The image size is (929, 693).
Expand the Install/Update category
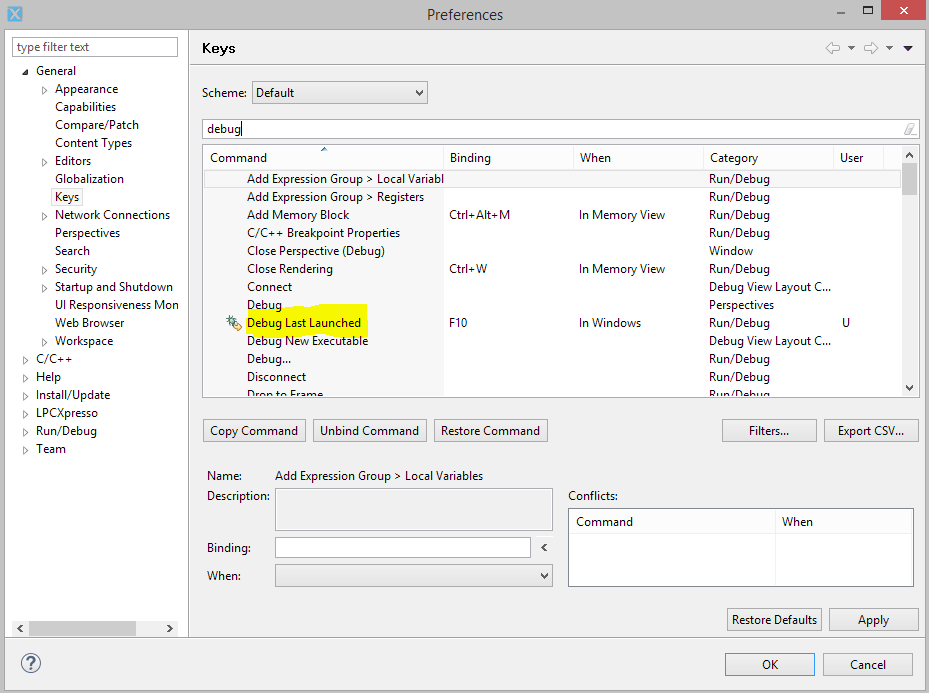[x=25, y=396]
